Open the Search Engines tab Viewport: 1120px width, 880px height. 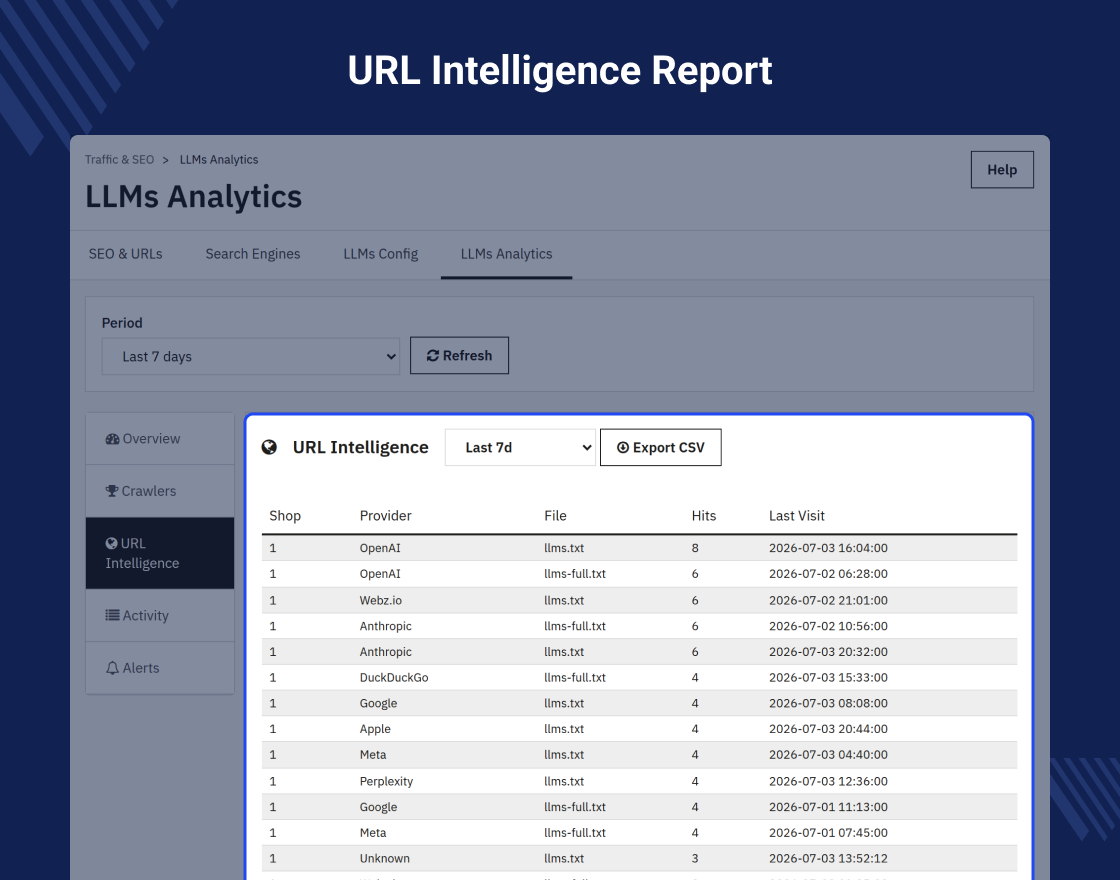[x=253, y=254]
